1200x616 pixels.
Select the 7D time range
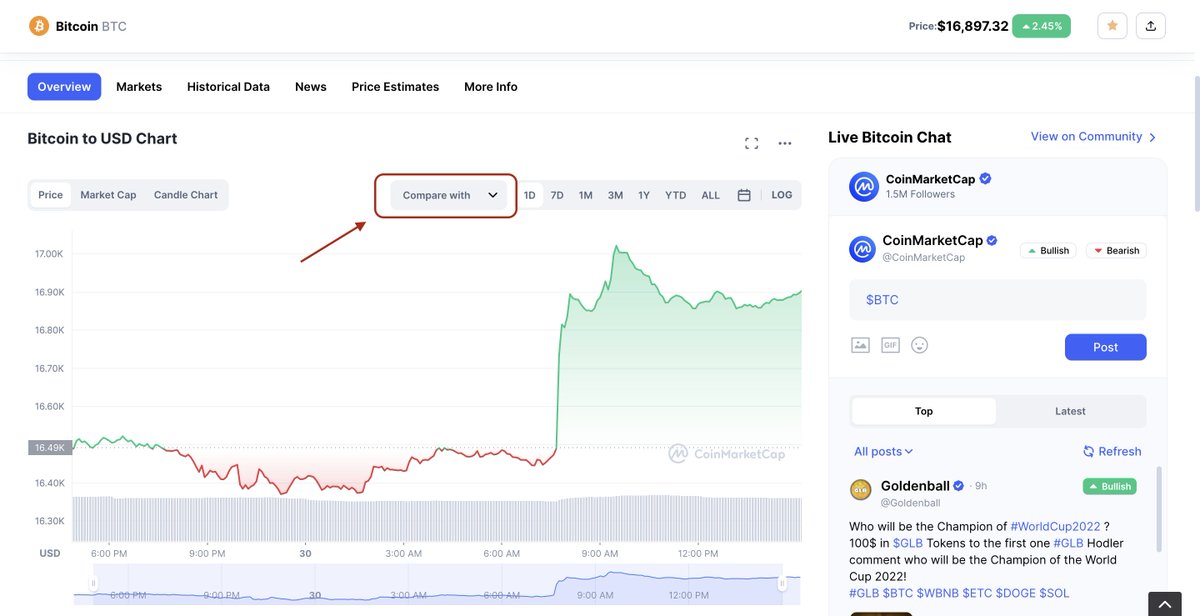point(557,195)
